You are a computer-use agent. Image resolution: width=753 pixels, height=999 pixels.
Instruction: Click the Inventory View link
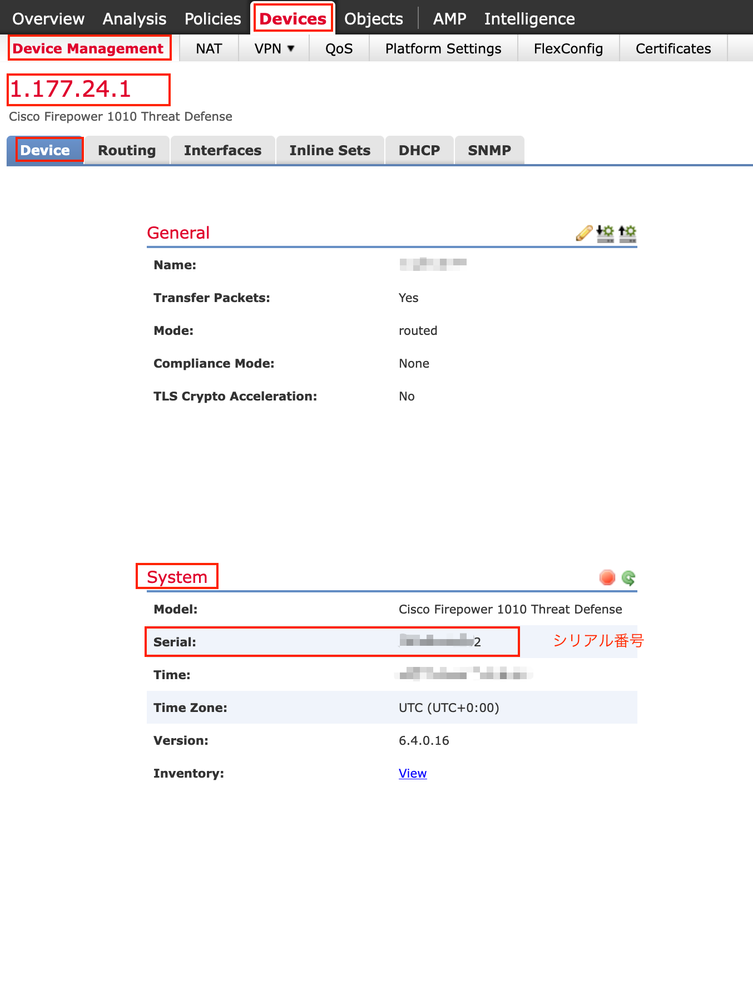click(413, 773)
